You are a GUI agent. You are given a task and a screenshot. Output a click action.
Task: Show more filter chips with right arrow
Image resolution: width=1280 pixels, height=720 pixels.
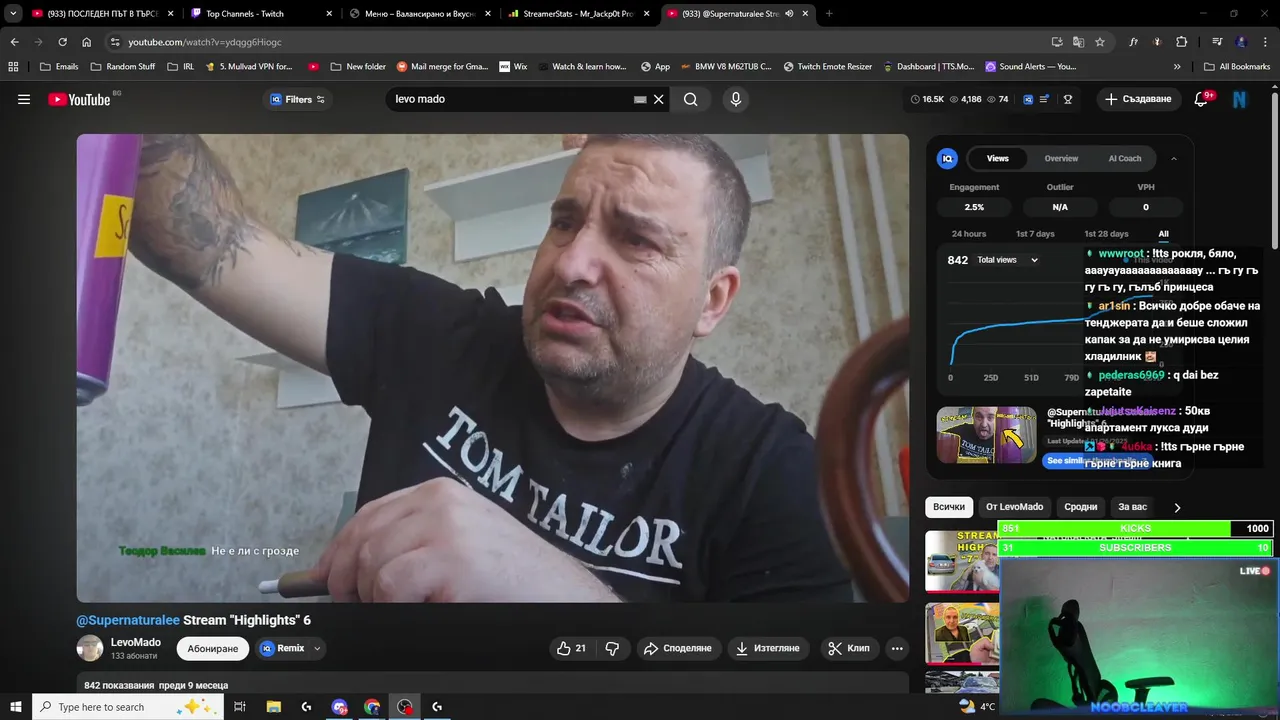1177,507
